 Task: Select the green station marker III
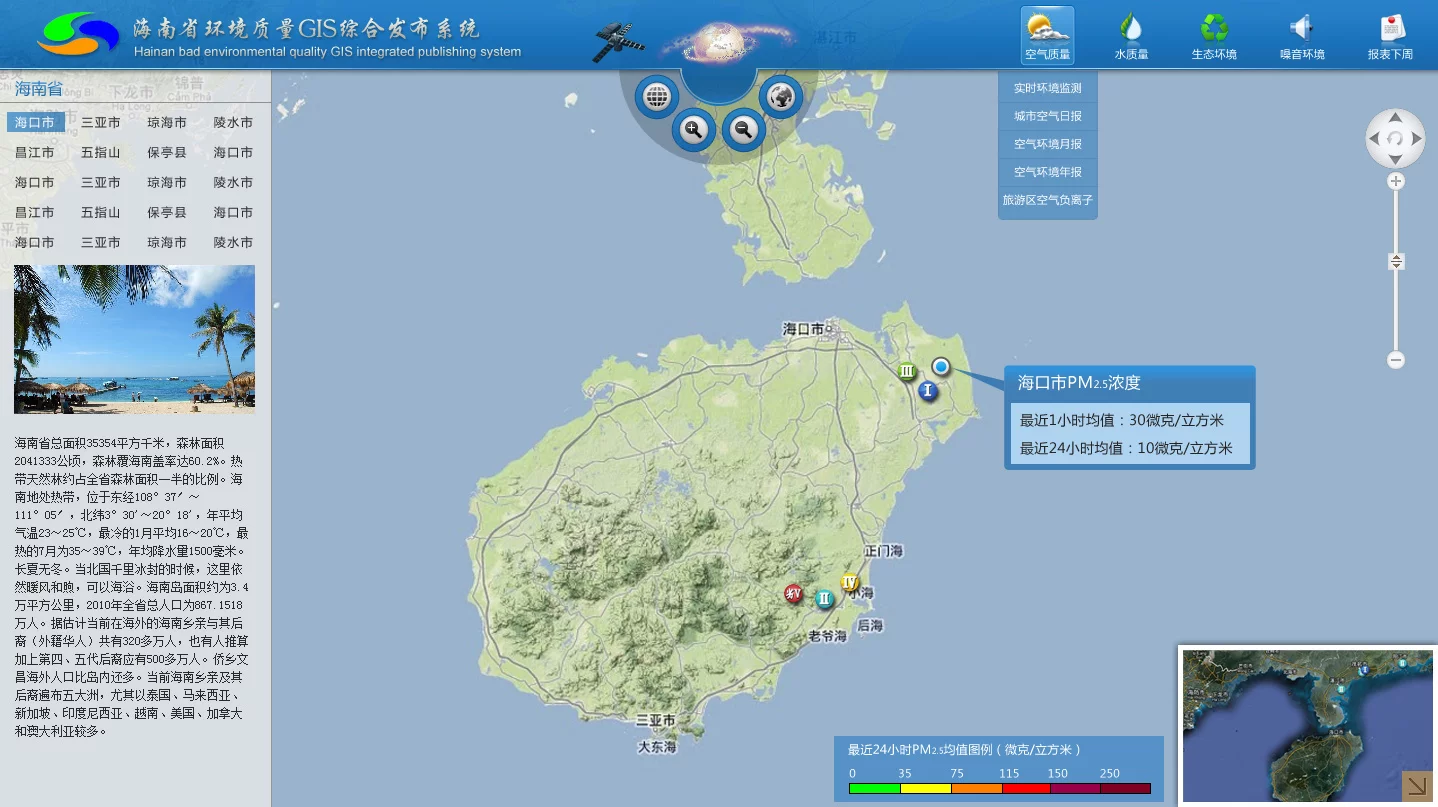tap(907, 371)
